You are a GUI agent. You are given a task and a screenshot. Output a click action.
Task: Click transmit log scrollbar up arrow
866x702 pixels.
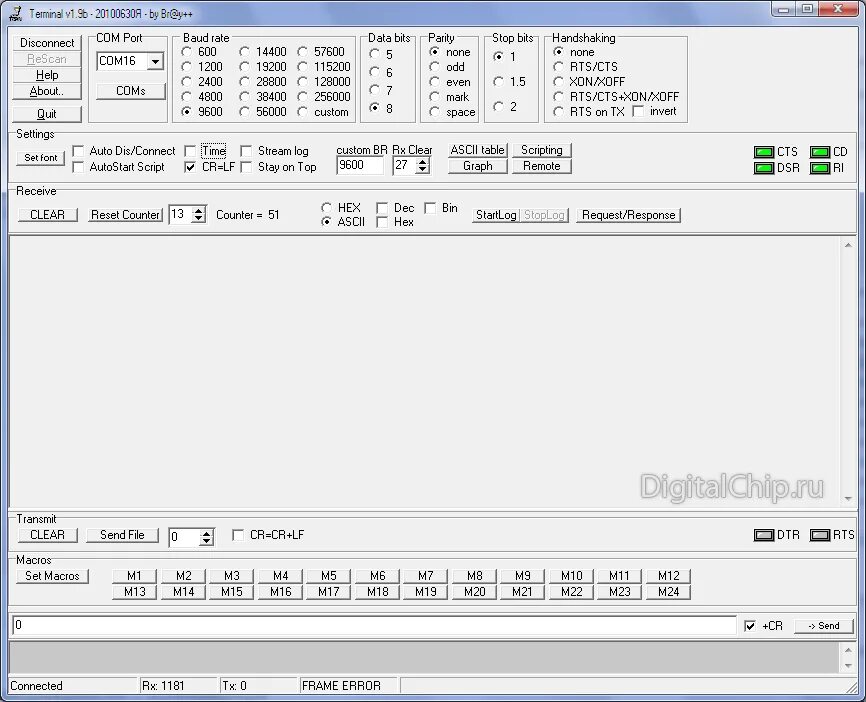point(848,650)
